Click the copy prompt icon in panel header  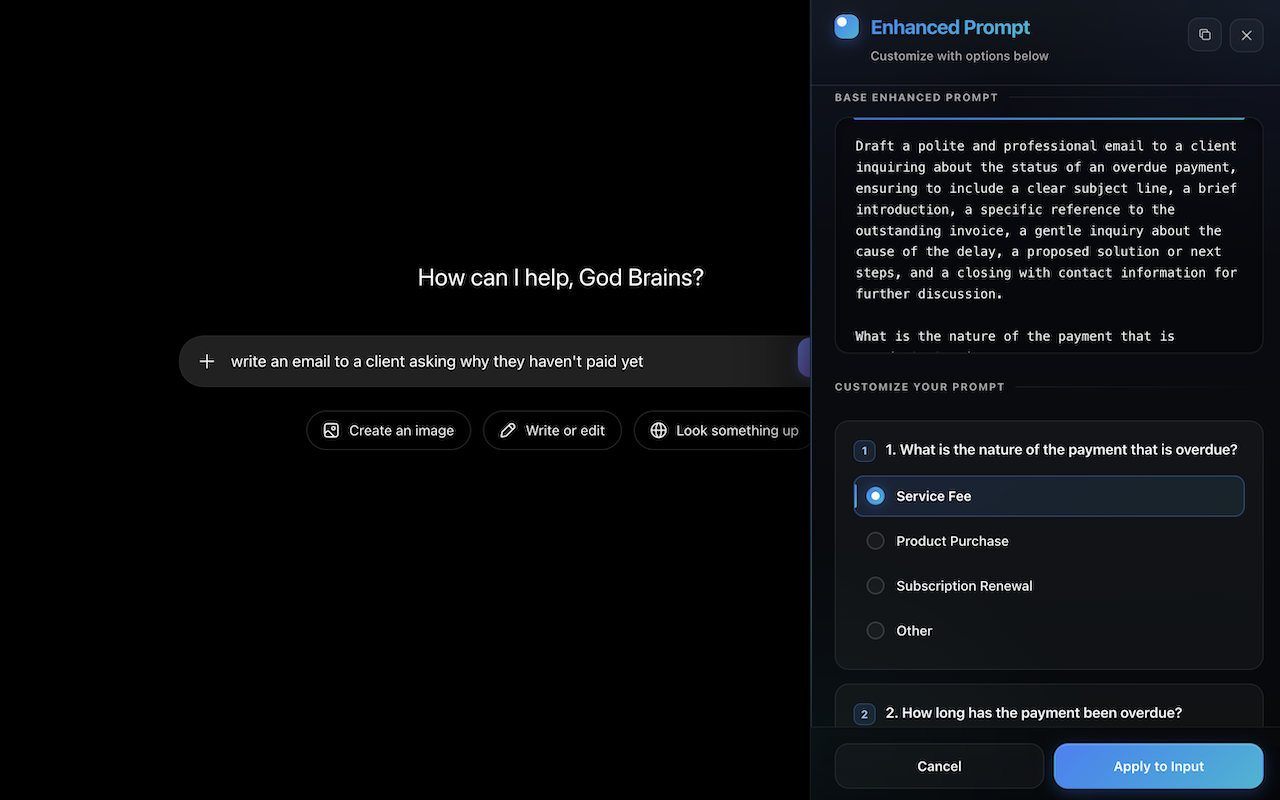(x=1205, y=35)
